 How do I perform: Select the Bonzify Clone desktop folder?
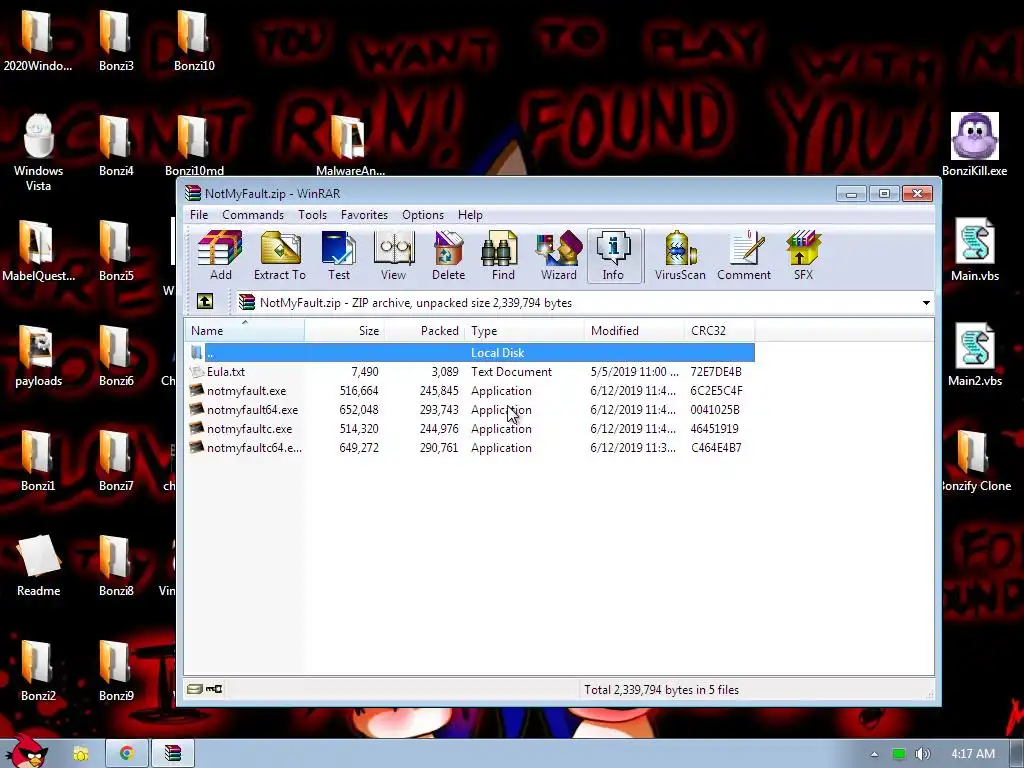[974, 460]
